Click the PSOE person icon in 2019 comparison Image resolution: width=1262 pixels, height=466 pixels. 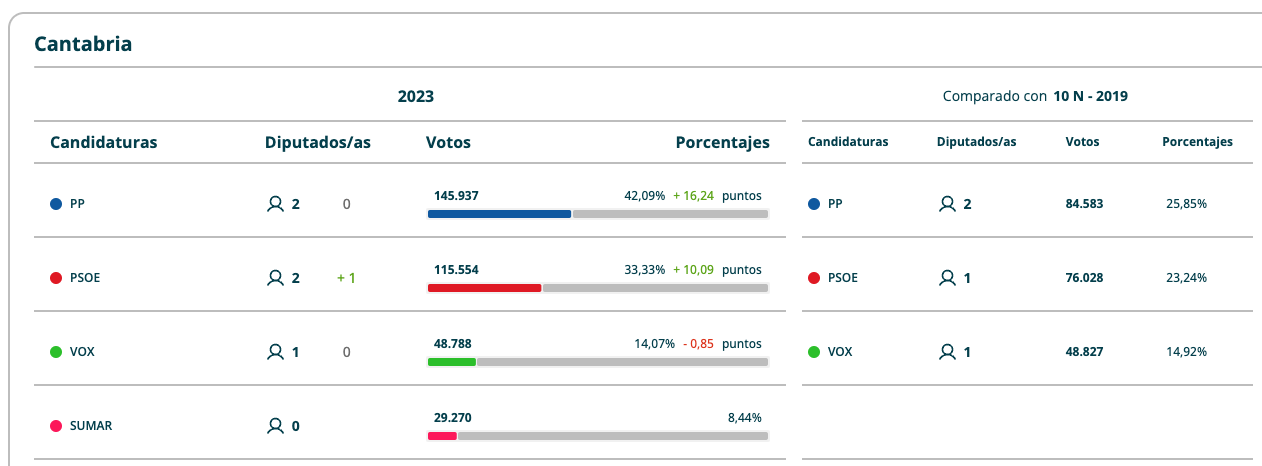coord(946,278)
